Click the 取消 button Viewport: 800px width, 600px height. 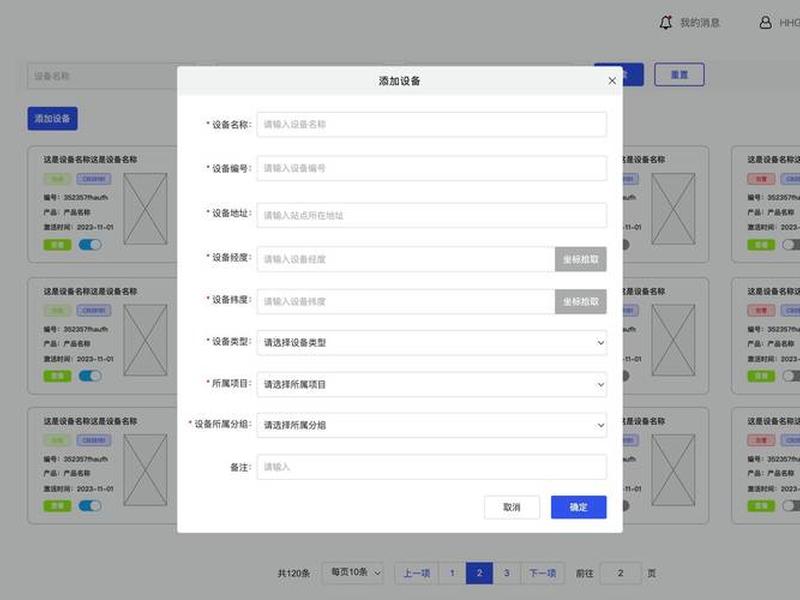coord(512,507)
